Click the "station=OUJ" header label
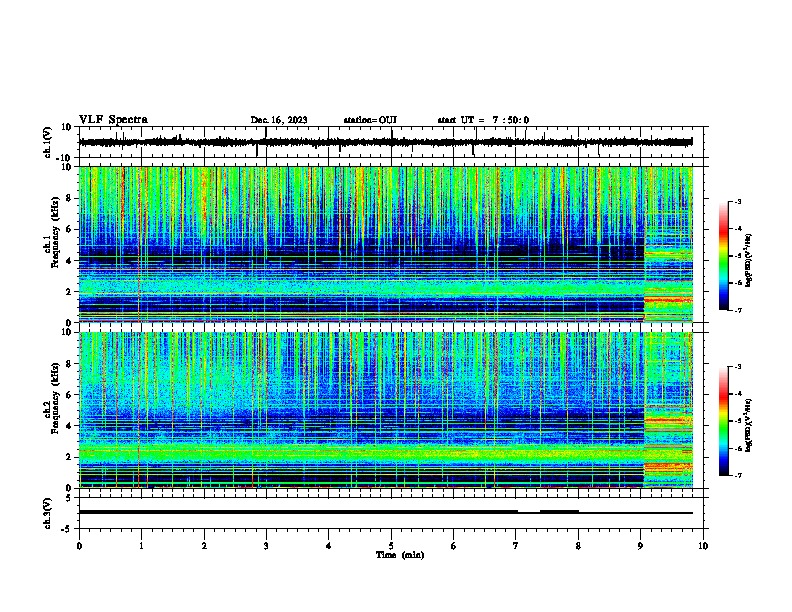The height and width of the screenshot is (612, 792). click(370, 120)
